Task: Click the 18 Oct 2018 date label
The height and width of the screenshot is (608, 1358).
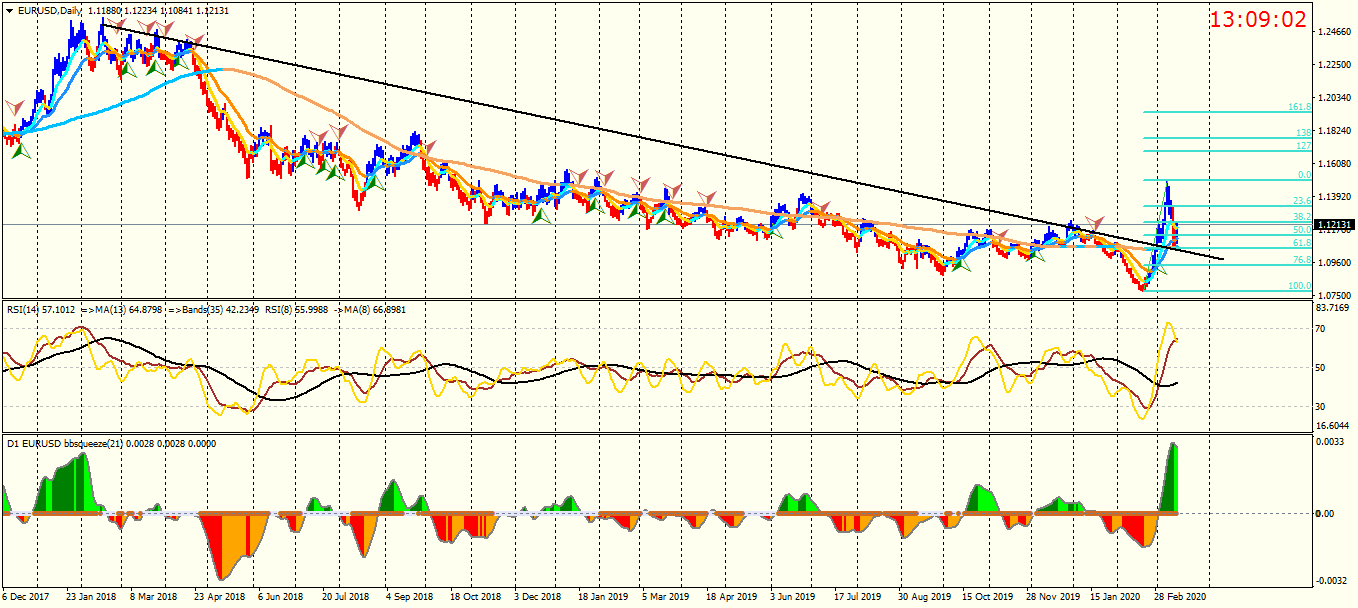Action: [x=474, y=597]
